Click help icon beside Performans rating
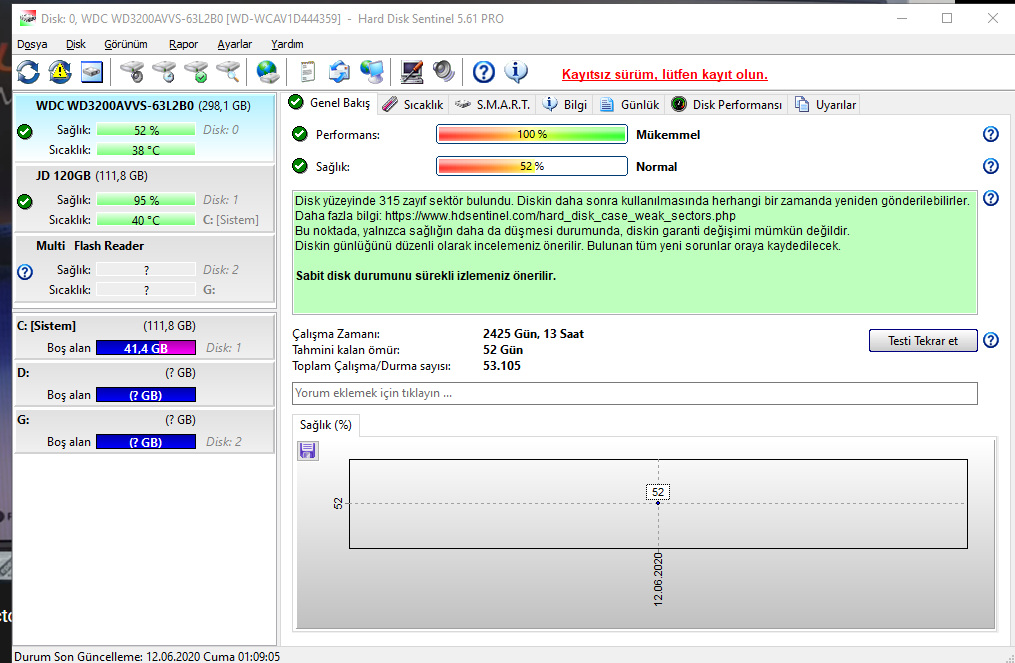 coord(990,134)
